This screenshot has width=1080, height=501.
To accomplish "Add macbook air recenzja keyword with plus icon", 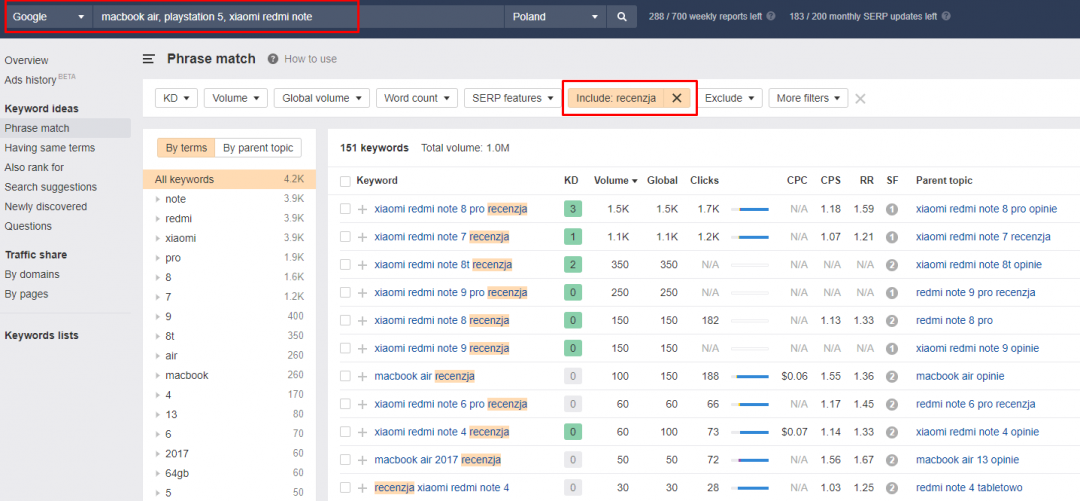I will pyautogui.click(x=363, y=376).
